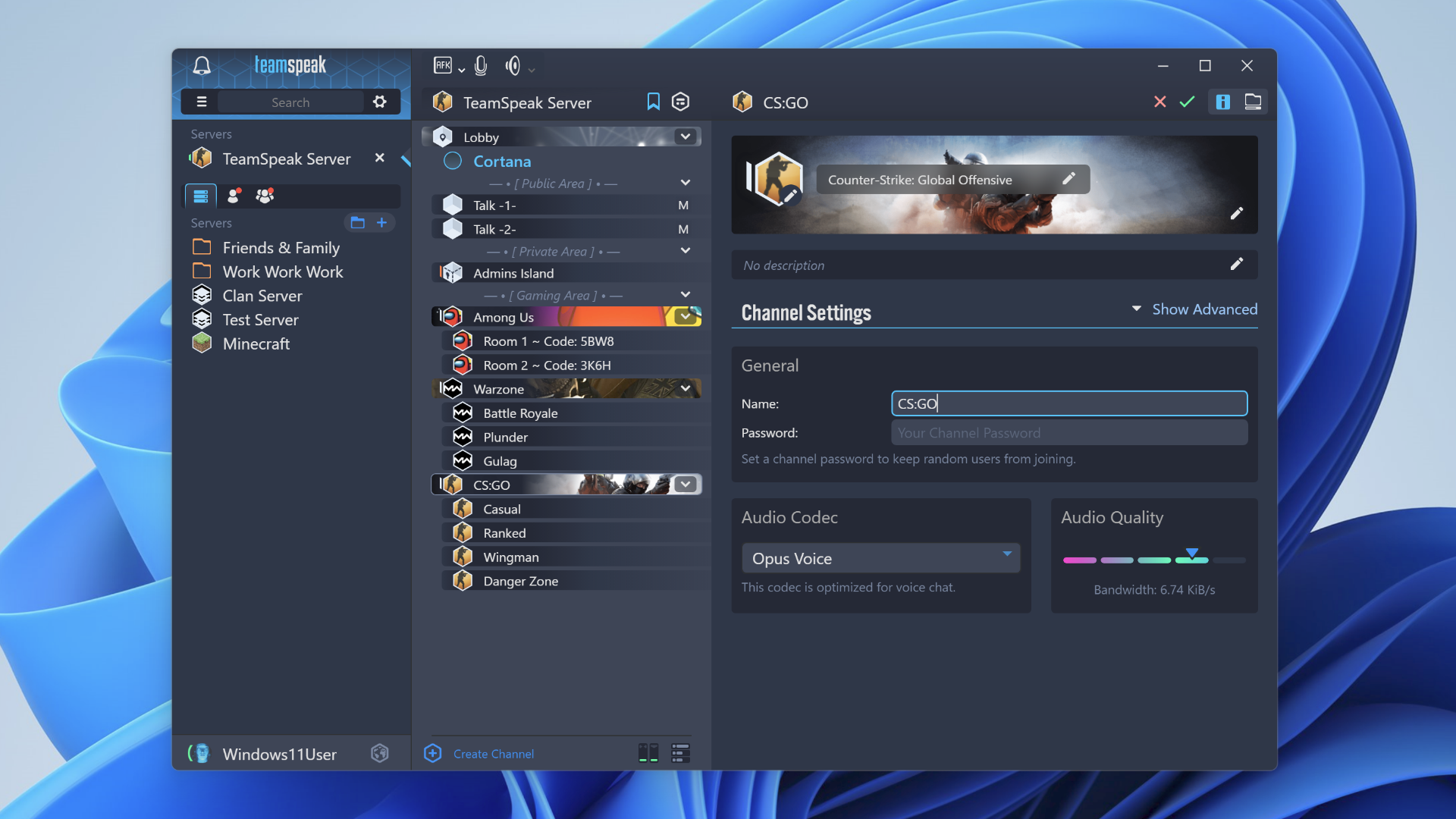Viewport: 1456px width, 819px height.
Task: Bookmark the TeamSpeak Server
Action: point(653,101)
